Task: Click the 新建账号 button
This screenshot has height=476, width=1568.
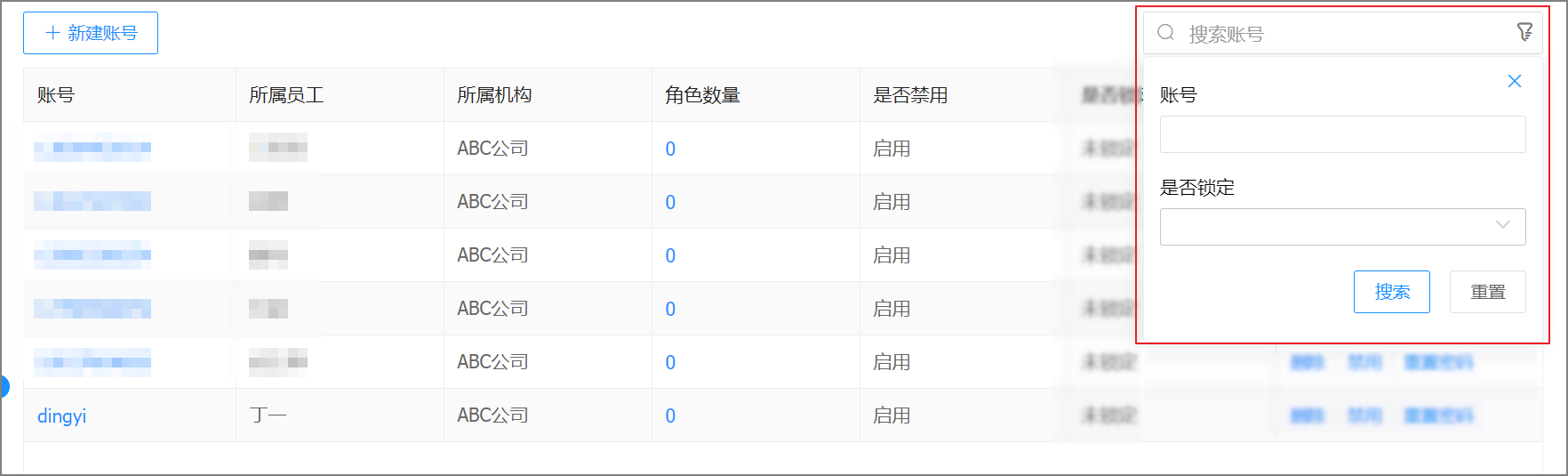Action: (x=91, y=33)
